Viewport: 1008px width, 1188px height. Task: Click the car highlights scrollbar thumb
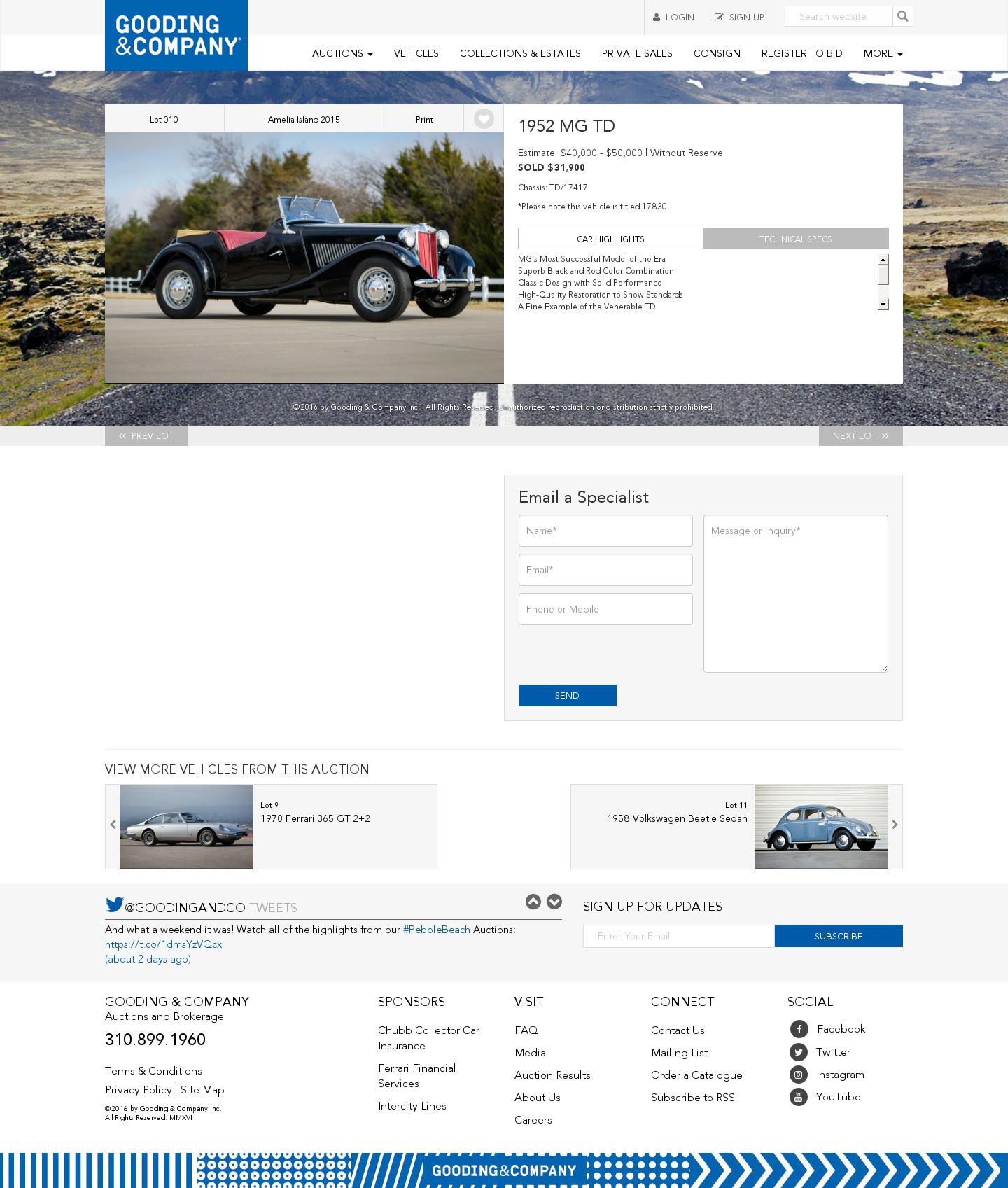(883, 275)
